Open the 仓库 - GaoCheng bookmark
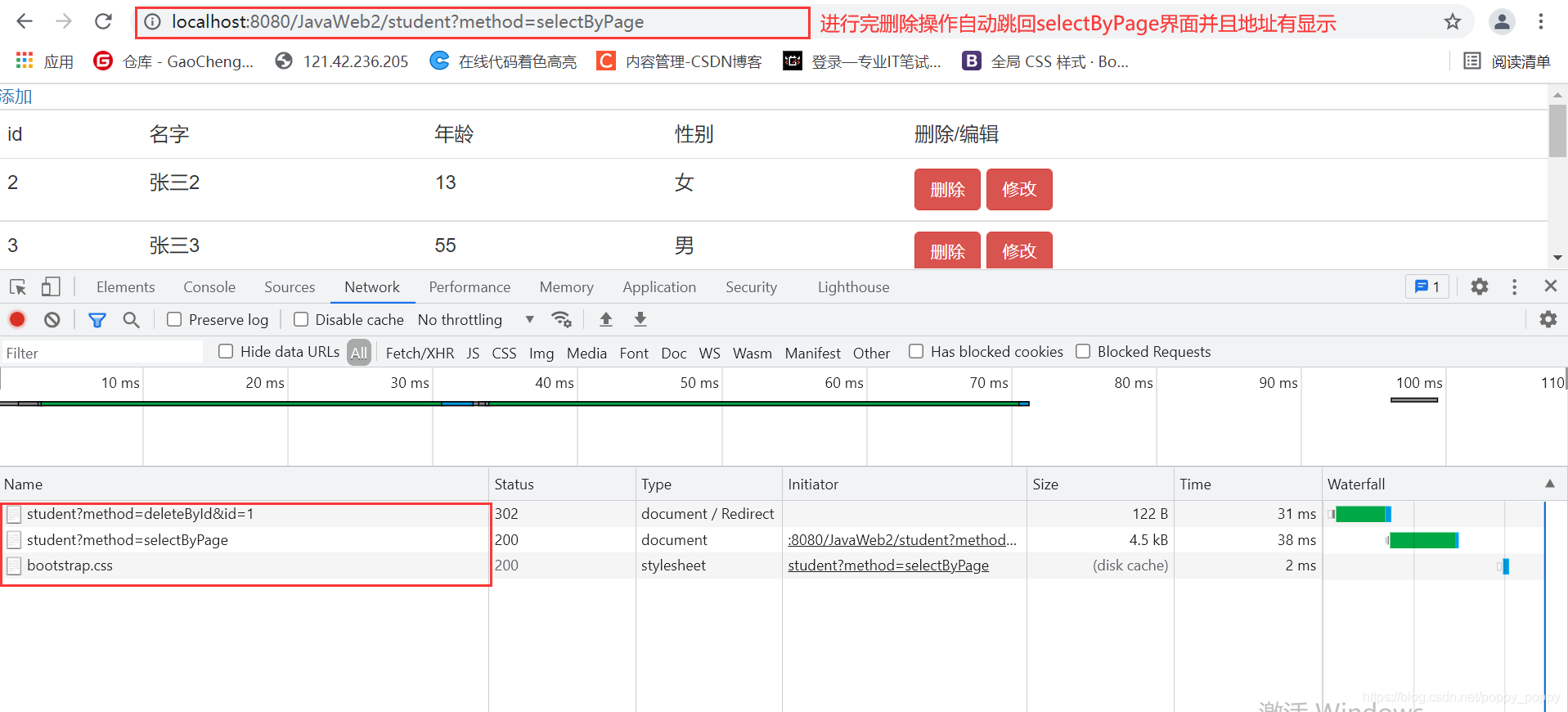1568x712 pixels. coord(173,61)
